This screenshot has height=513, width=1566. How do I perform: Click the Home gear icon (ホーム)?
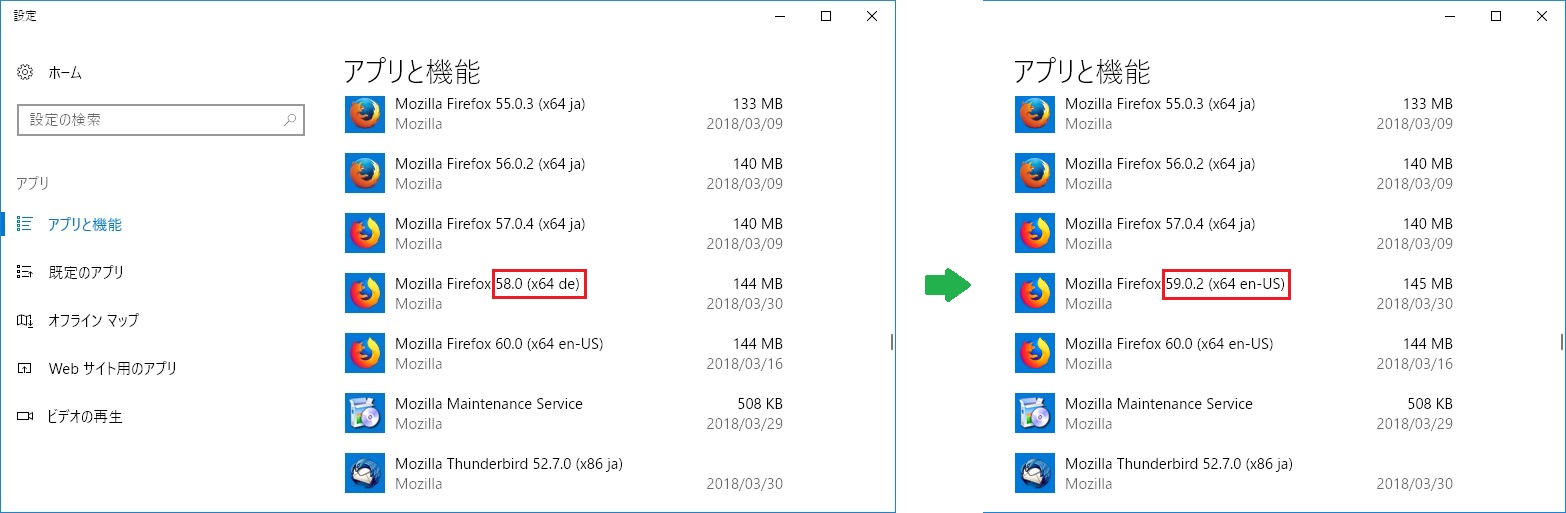[x=26, y=73]
